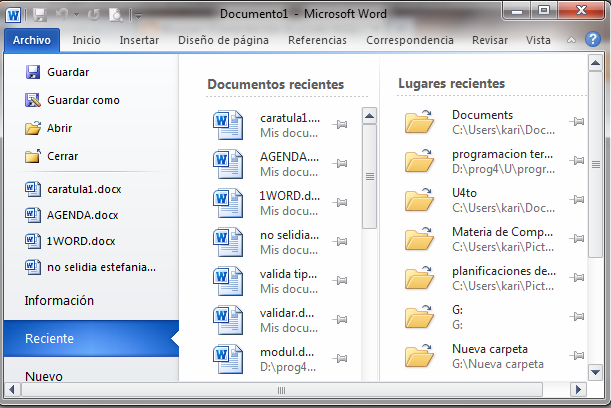Select Reciente in the backstage menu
Screen dimensions: 611x408
pos(91,338)
